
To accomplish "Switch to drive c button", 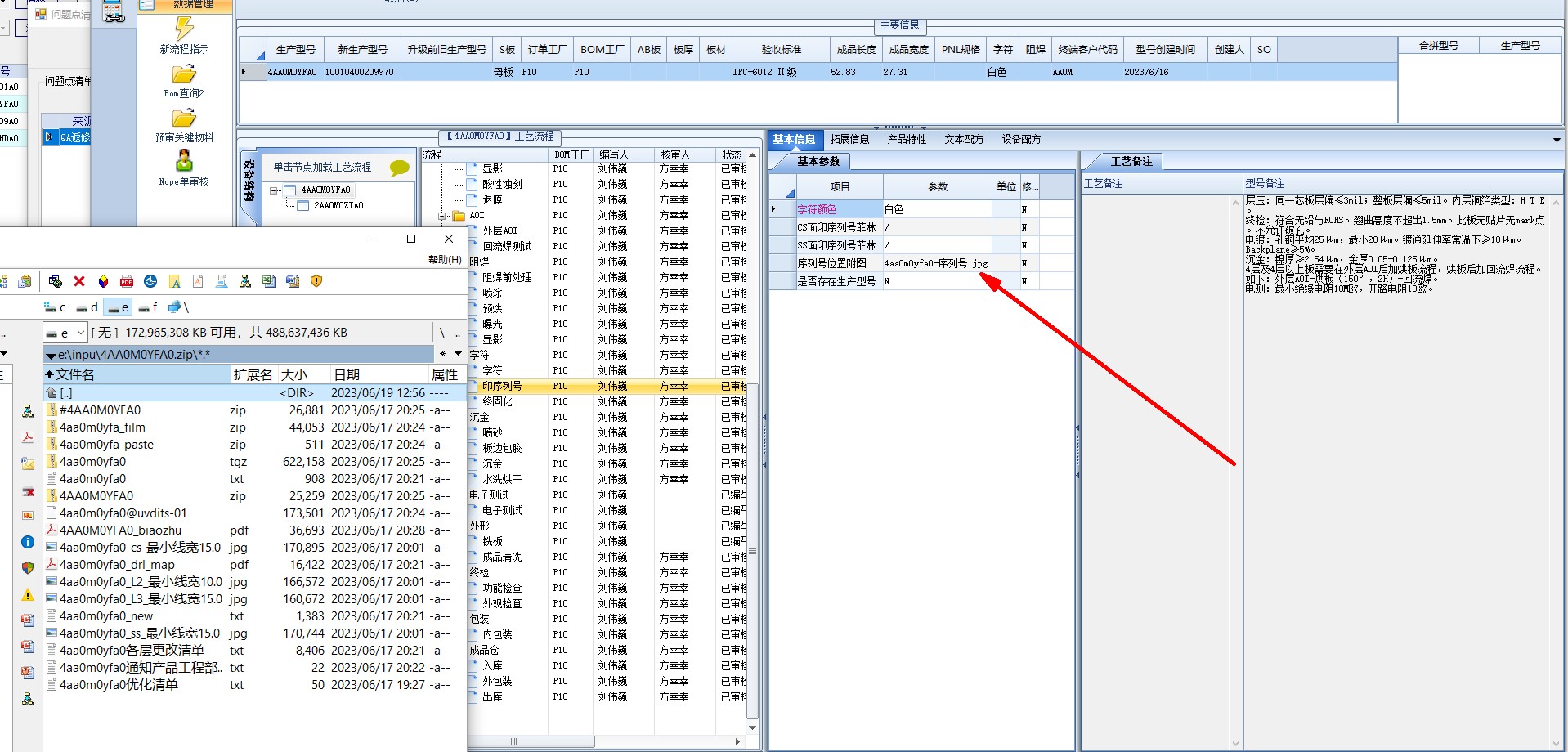I will [x=56, y=307].
